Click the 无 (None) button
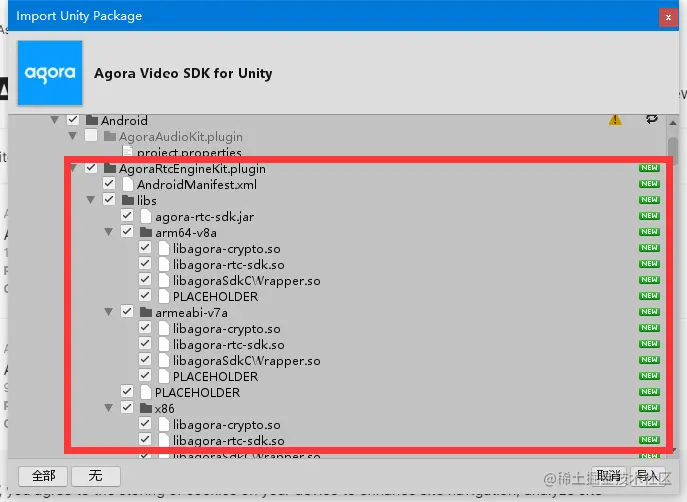The image size is (687, 502). click(96, 476)
